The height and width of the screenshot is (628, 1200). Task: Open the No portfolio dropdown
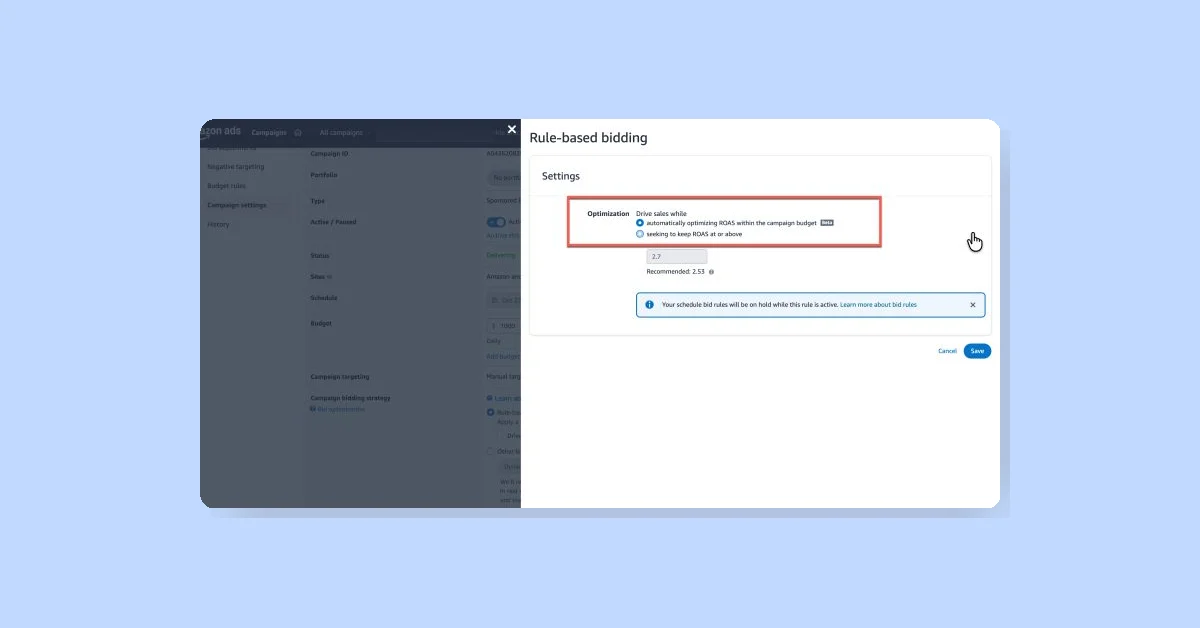tap(505, 177)
